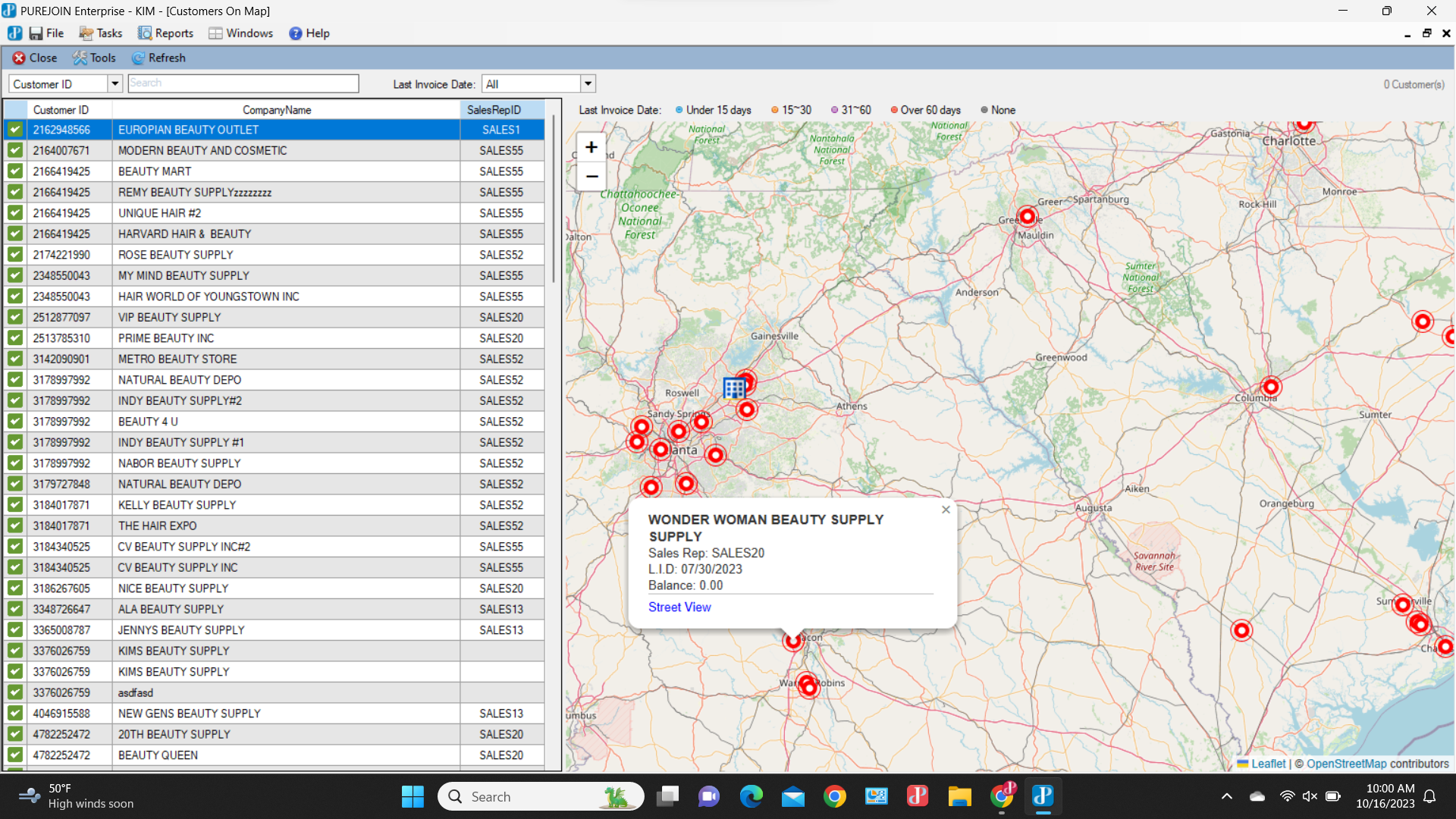The height and width of the screenshot is (819, 1456).
Task: Click the weather widget on taskbar
Action: coord(76,796)
